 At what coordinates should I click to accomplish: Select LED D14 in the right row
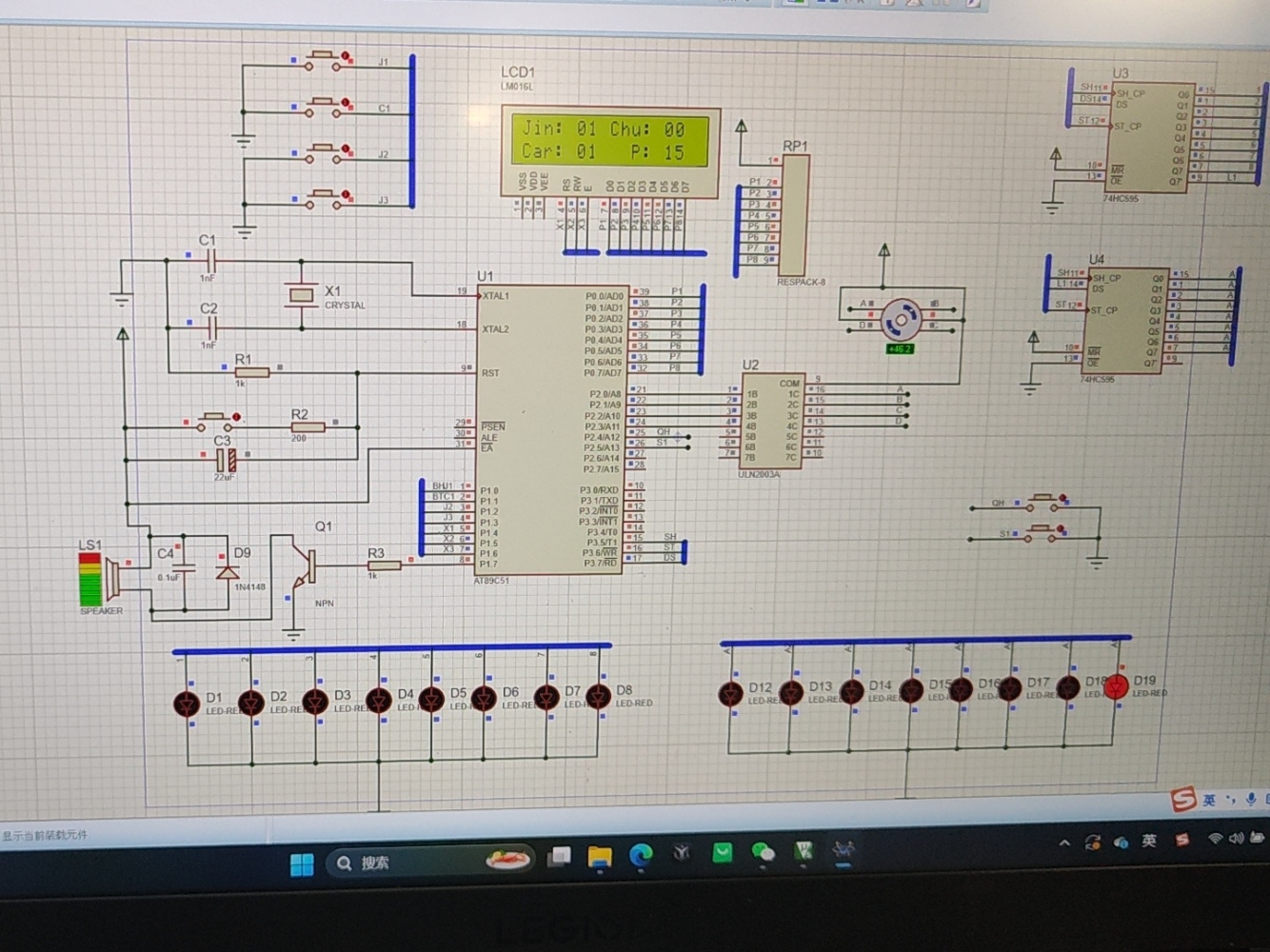click(x=852, y=691)
